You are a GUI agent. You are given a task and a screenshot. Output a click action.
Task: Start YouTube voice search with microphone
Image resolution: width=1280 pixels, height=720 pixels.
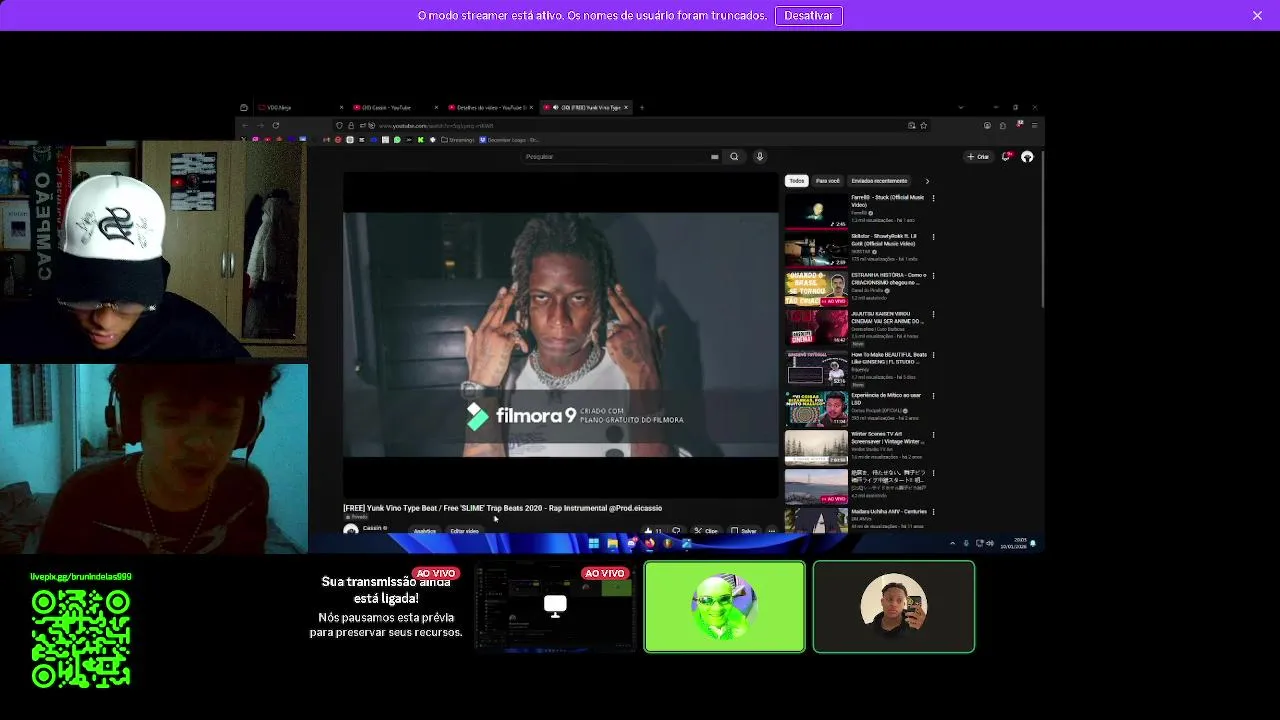759,156
